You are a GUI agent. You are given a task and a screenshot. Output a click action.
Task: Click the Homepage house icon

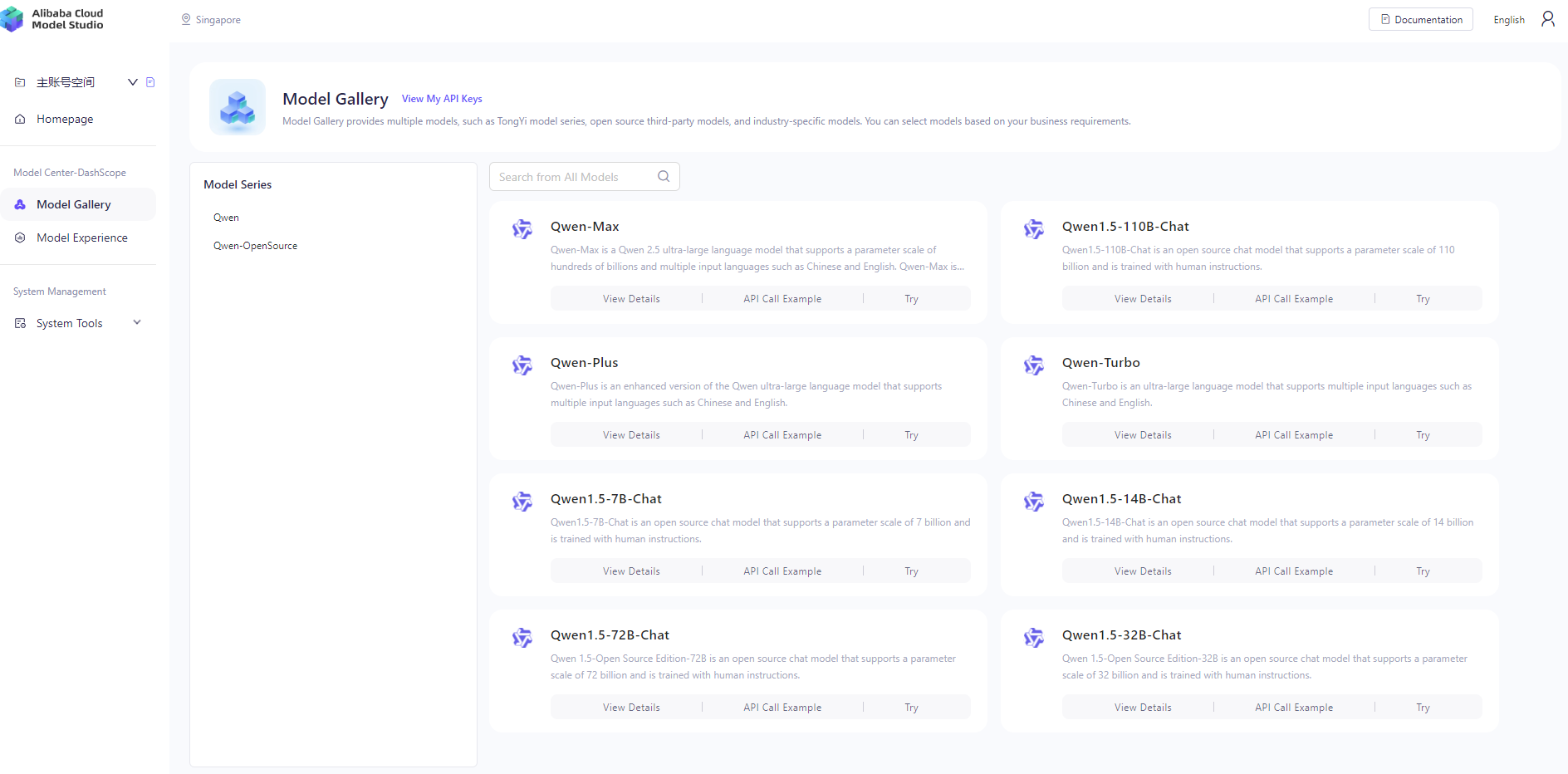click(x=20, y=119)
